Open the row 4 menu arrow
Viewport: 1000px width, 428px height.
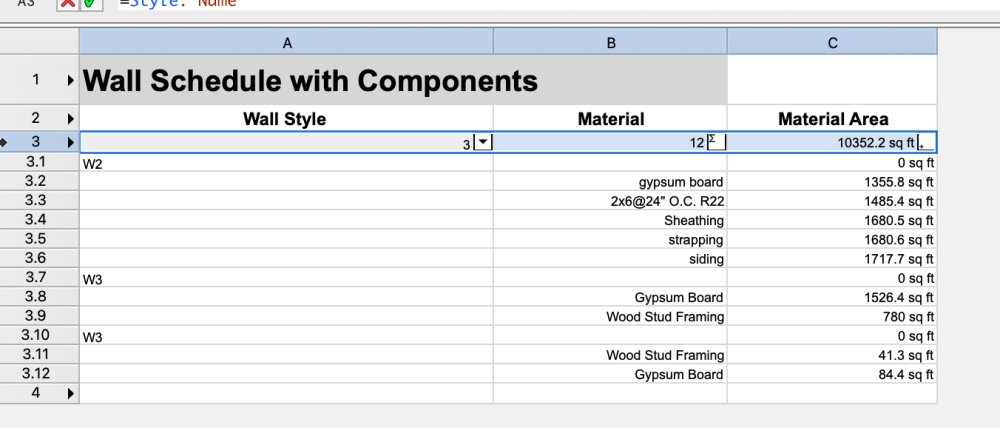(69, 393)
